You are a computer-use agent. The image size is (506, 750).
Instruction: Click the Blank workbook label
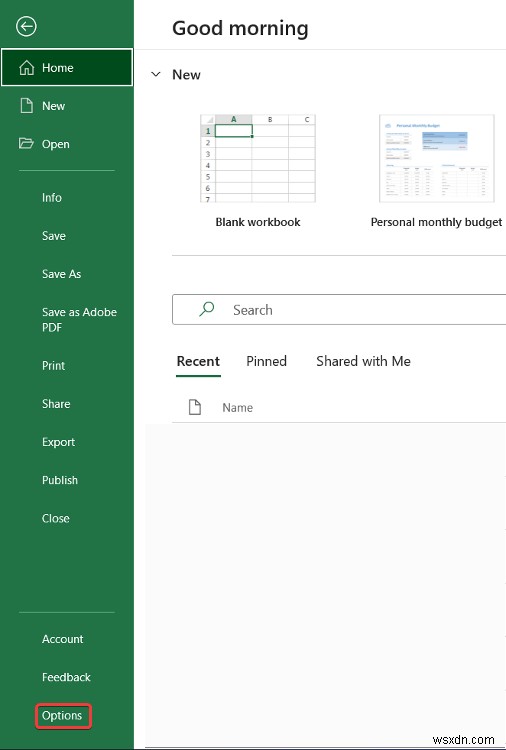point(258,222)
